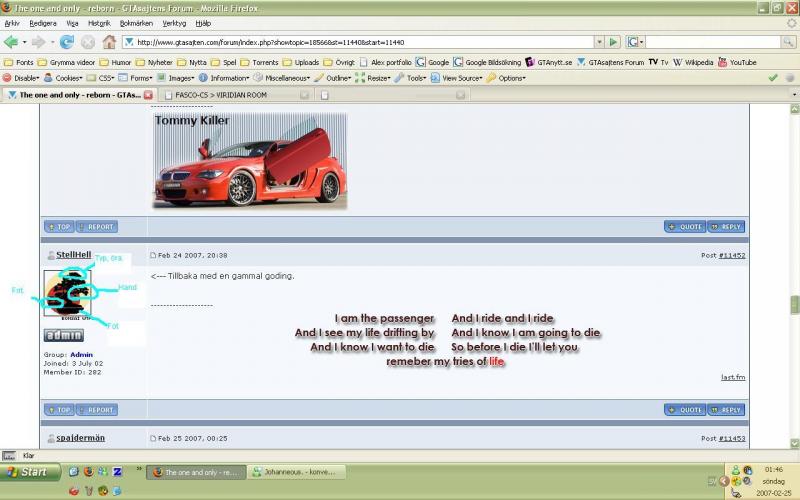Click Quote button on StellHell's post
Viewport: 800px width, 500px height.
pyautogui.click(x=685, y=409)
